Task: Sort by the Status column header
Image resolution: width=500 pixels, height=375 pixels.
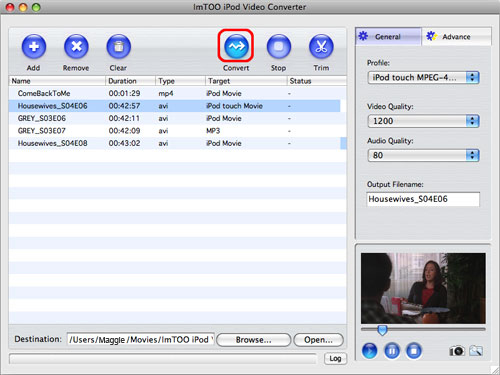Action: 317,81
